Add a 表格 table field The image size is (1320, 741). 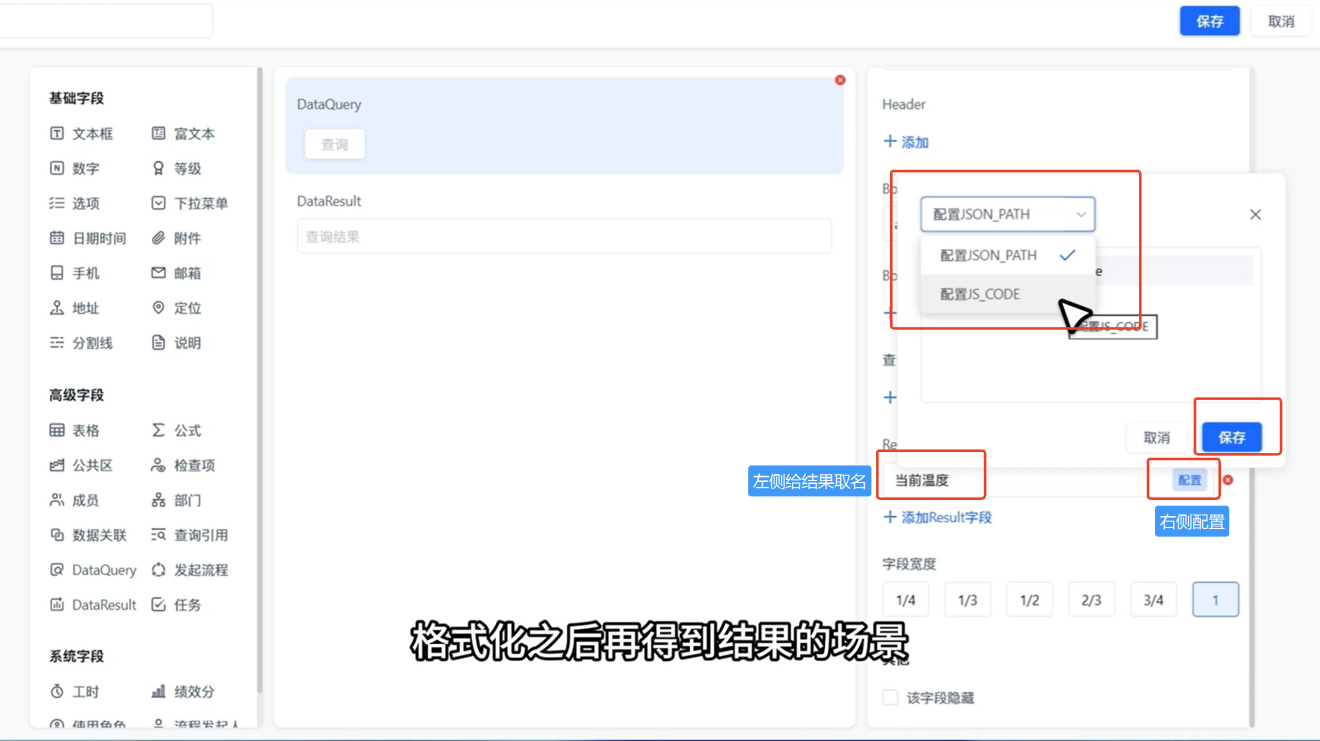(74, 430)
